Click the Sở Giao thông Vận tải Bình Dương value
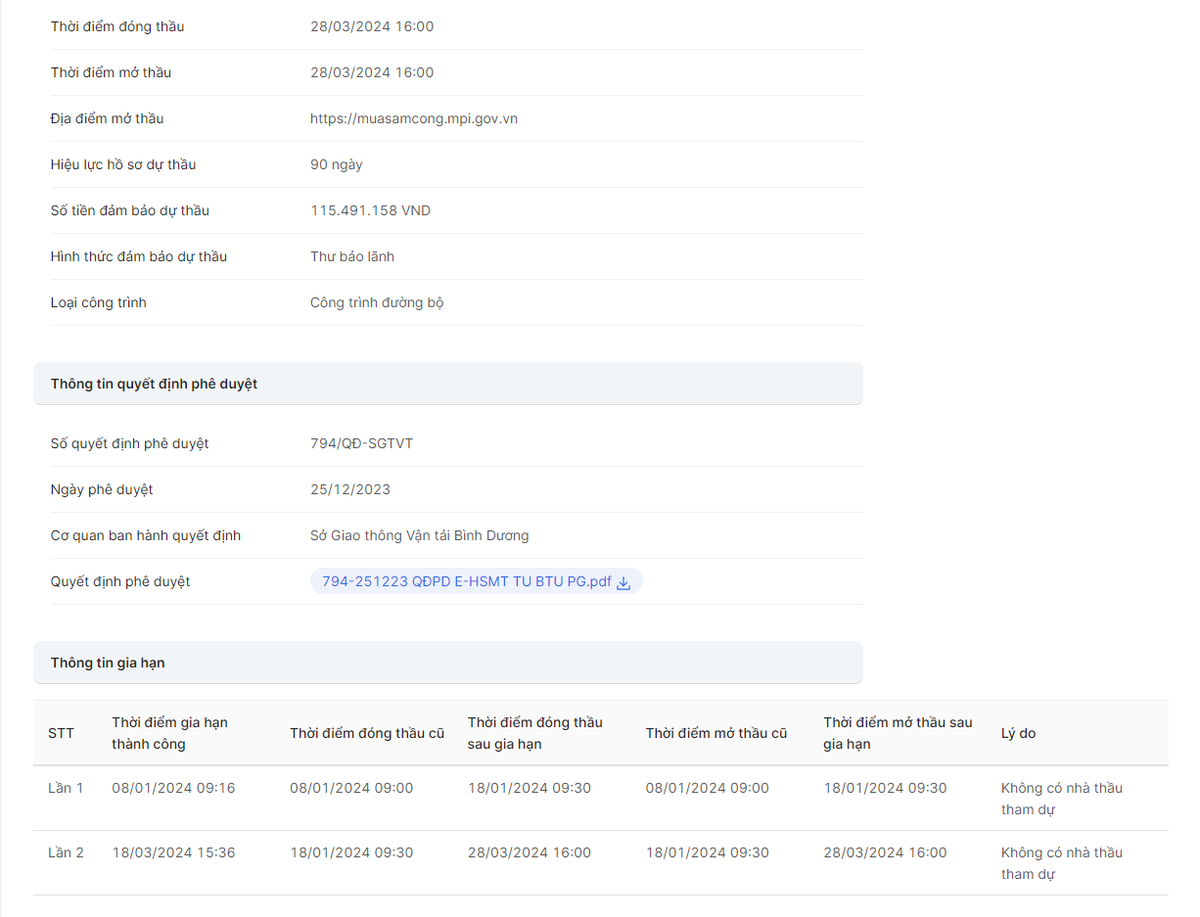1200x917 pixels. tap(419, 536)
